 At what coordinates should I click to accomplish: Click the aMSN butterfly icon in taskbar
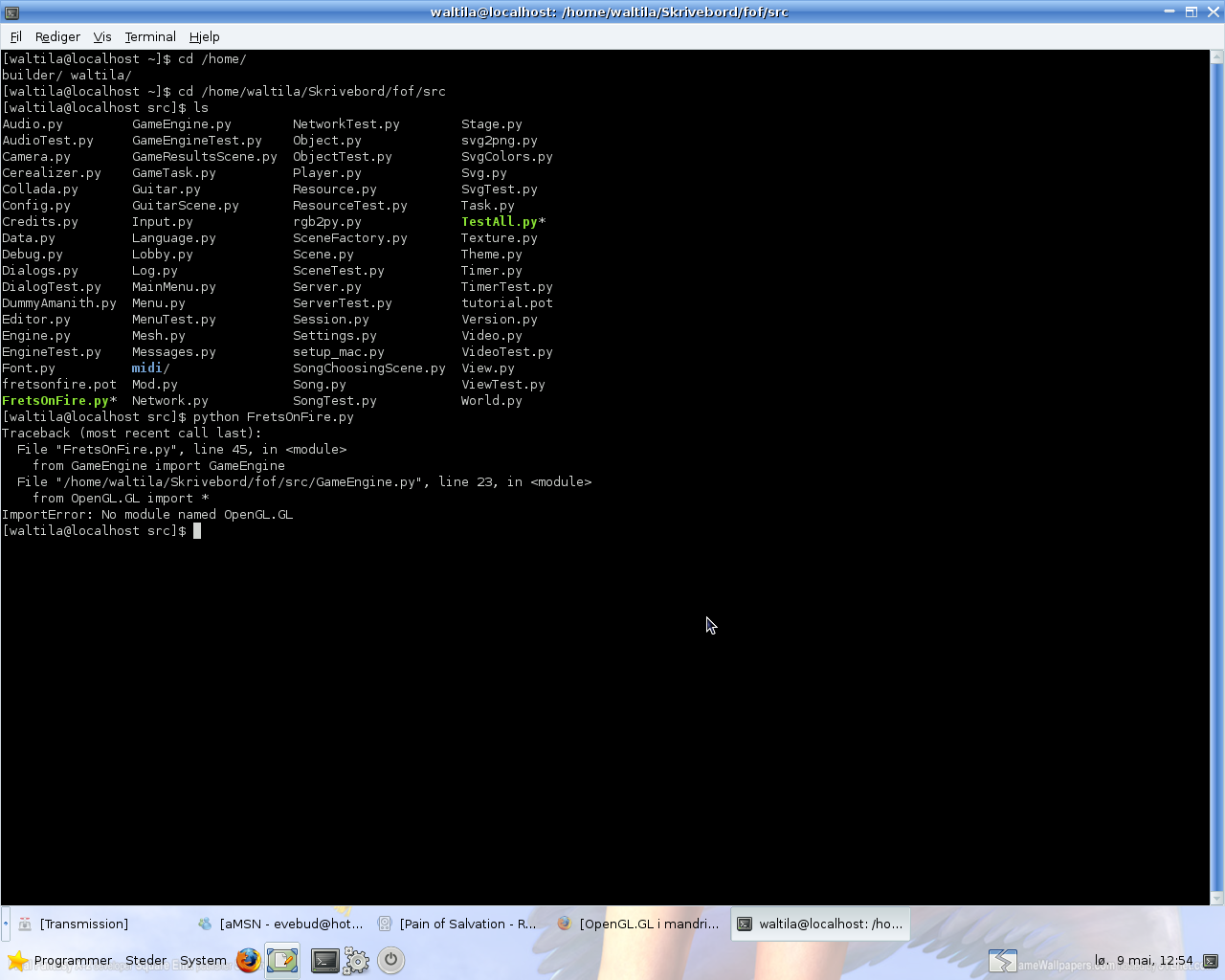(205, 924)
